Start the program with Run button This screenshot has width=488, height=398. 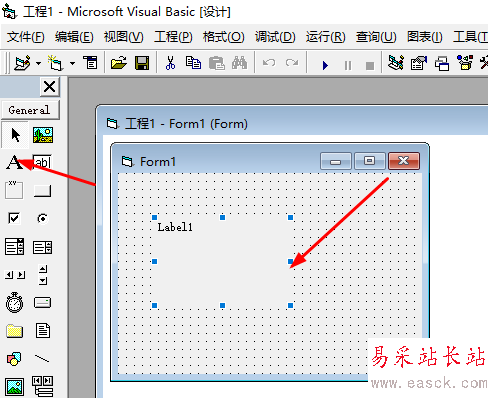point(325,65)
